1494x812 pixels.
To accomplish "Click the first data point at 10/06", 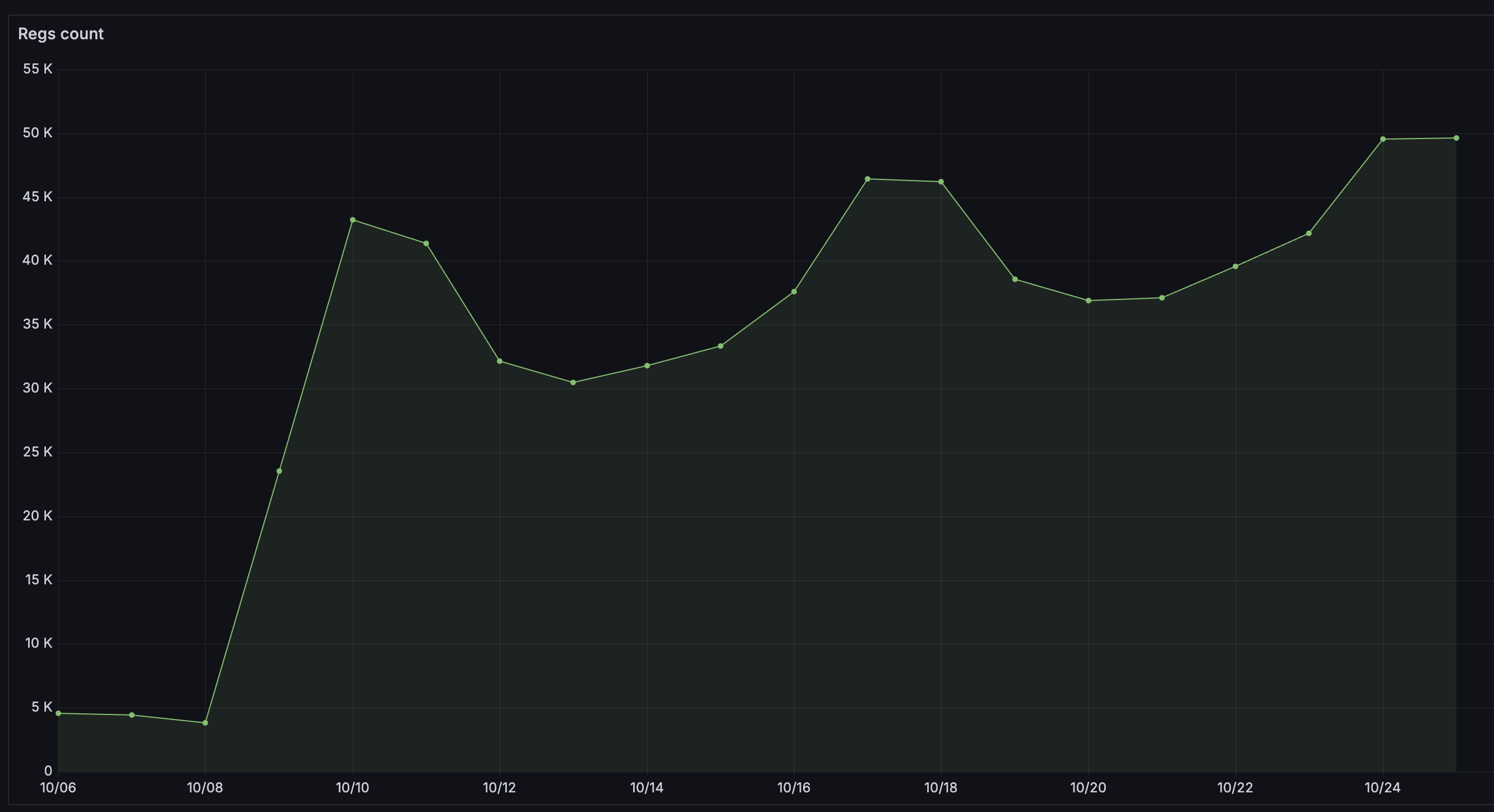I will [58, 713].
